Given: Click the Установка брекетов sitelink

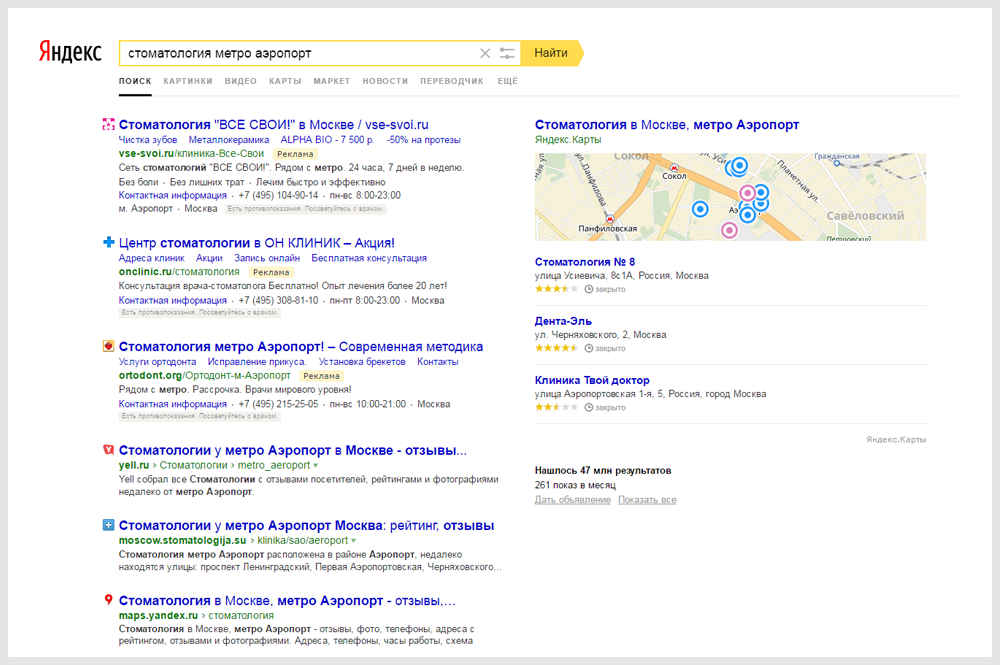Looking at the screenshot, I should click(x=362, y=362).
